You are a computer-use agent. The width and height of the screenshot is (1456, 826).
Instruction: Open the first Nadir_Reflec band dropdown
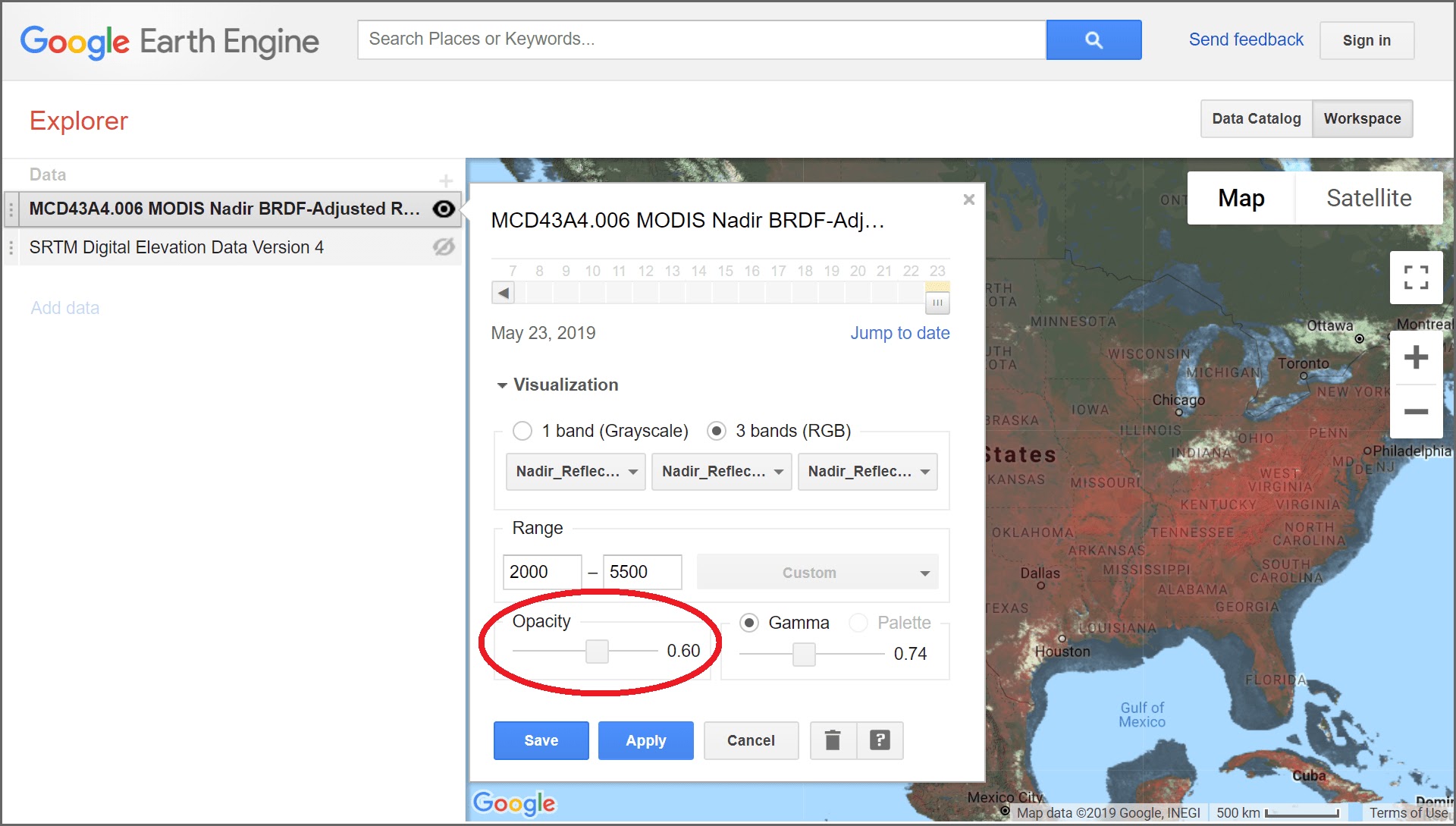click(x=576, y=472)
